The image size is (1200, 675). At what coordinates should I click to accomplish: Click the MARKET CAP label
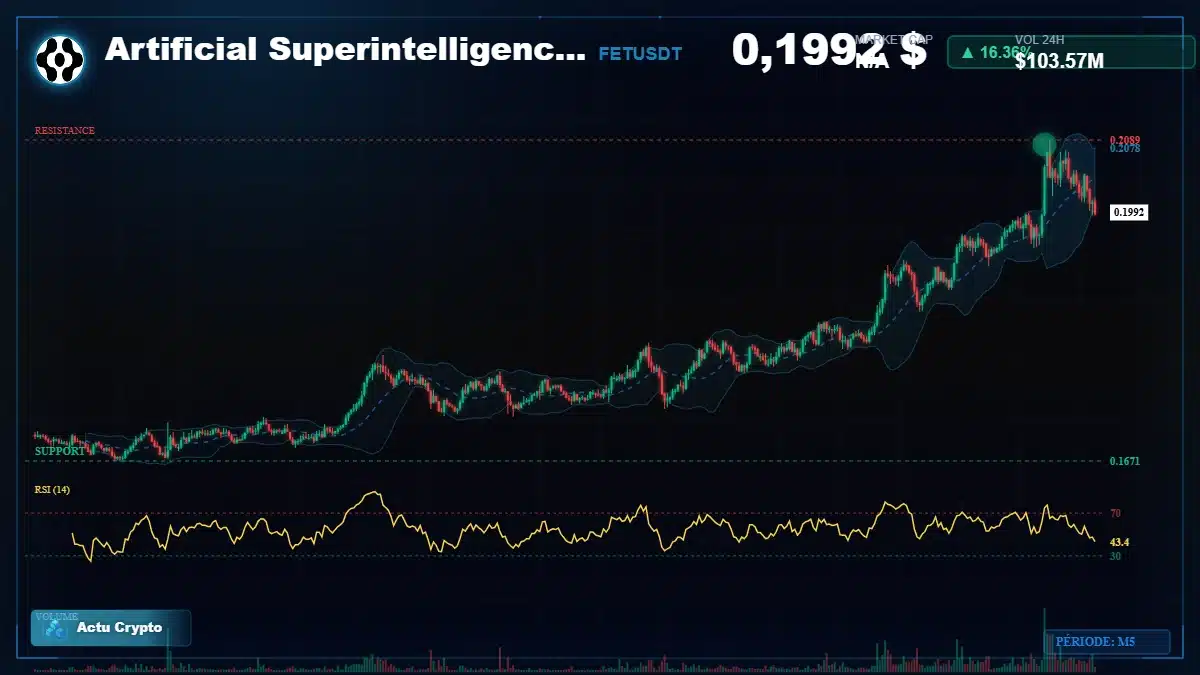pos(895,39)
